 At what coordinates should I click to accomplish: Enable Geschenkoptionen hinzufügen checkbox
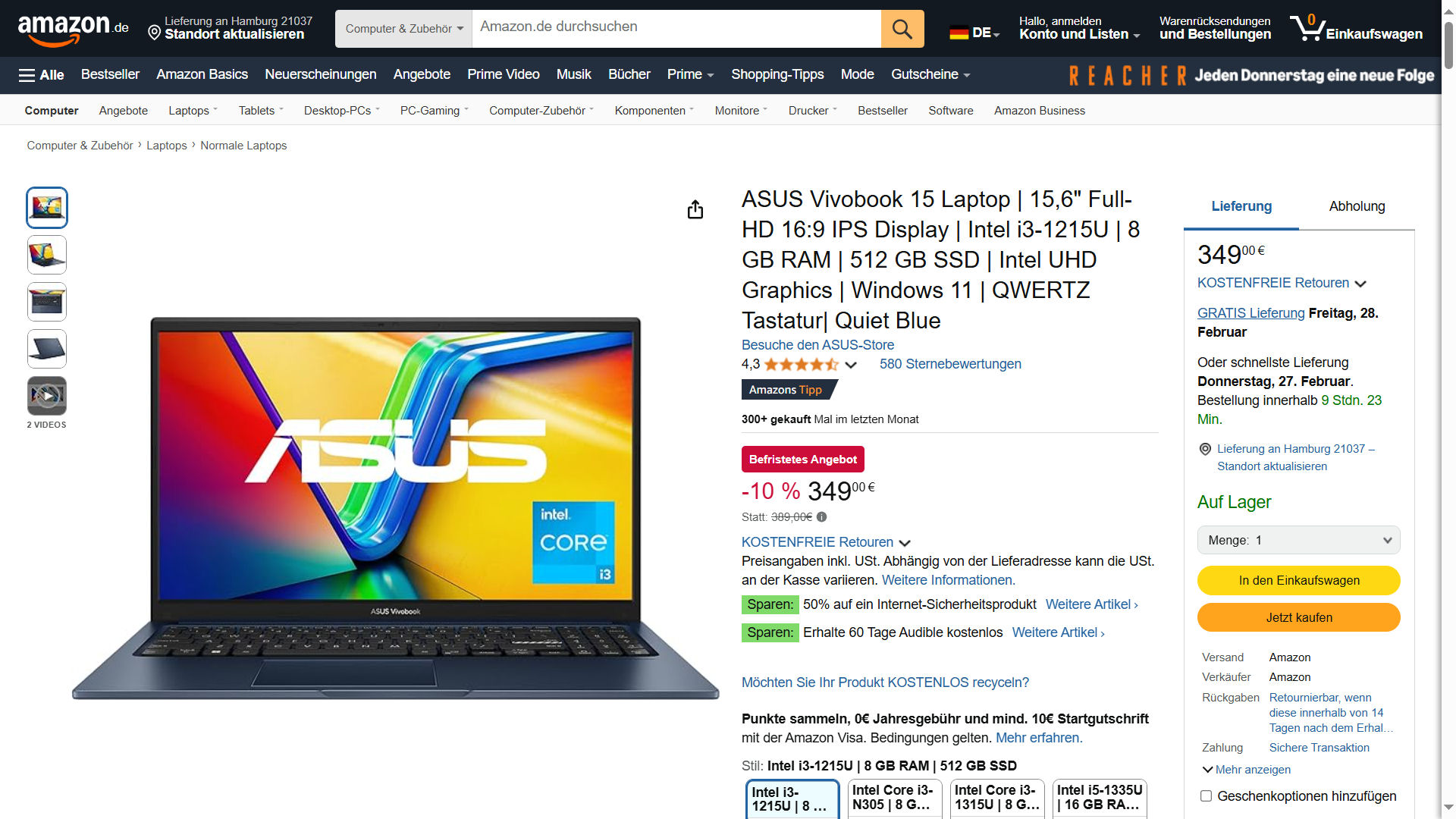click(x=1206, y=796)
